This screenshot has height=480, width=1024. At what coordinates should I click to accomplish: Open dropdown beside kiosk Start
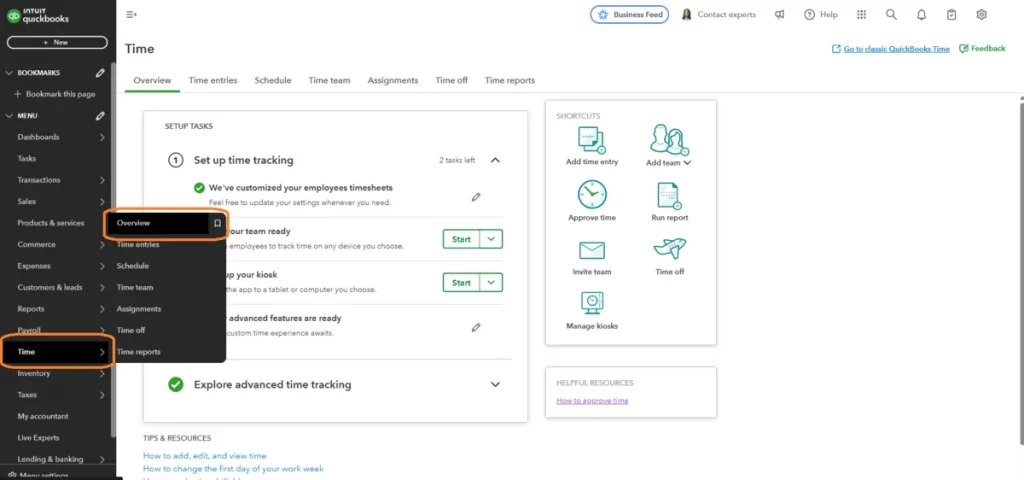tap(491, 283)
